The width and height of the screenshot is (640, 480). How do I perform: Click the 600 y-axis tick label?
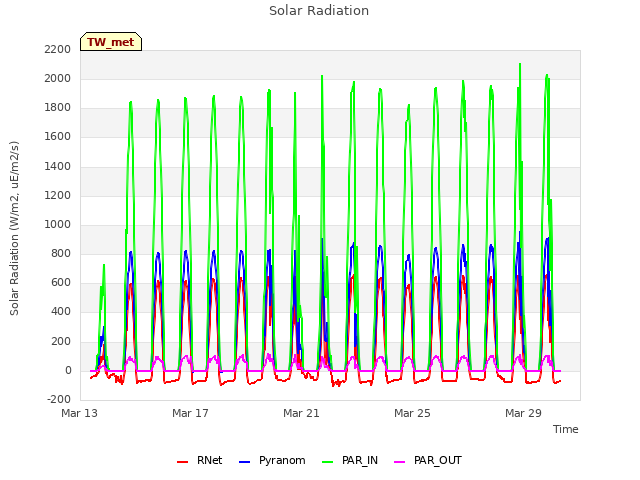point(61,282)
